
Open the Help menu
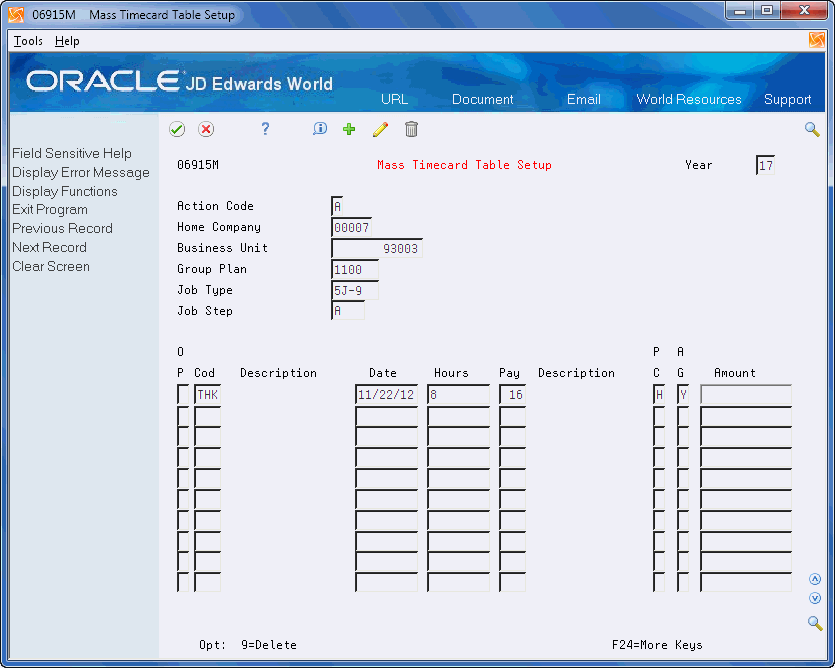(67, 41)
